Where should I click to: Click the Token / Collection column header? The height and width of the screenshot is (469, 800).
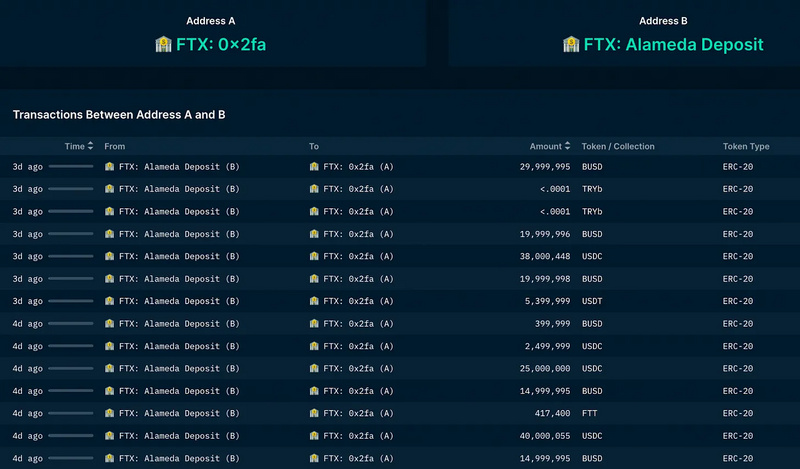pos(618,146)
